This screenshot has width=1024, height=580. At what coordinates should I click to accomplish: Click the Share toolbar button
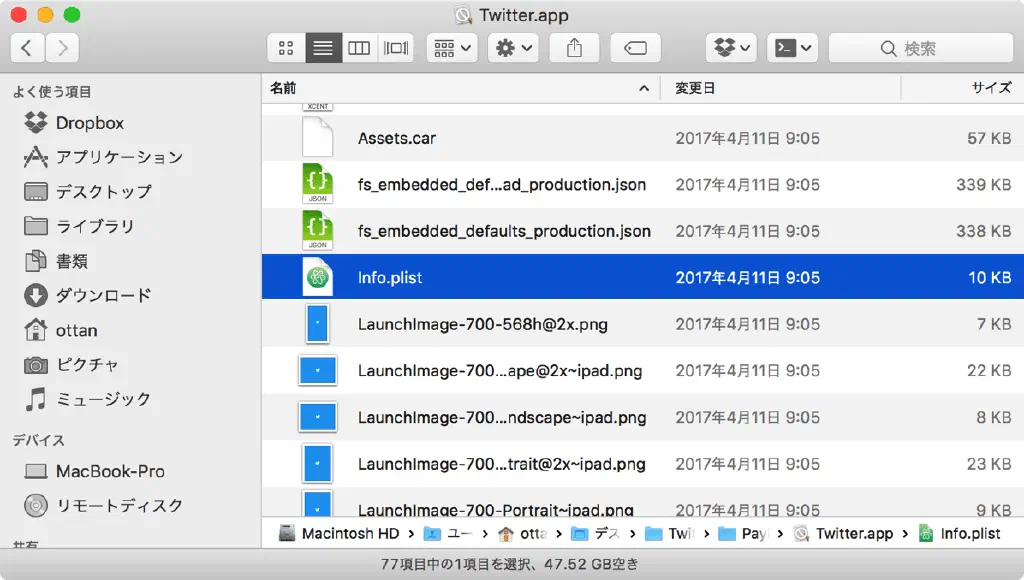(574, 48)
